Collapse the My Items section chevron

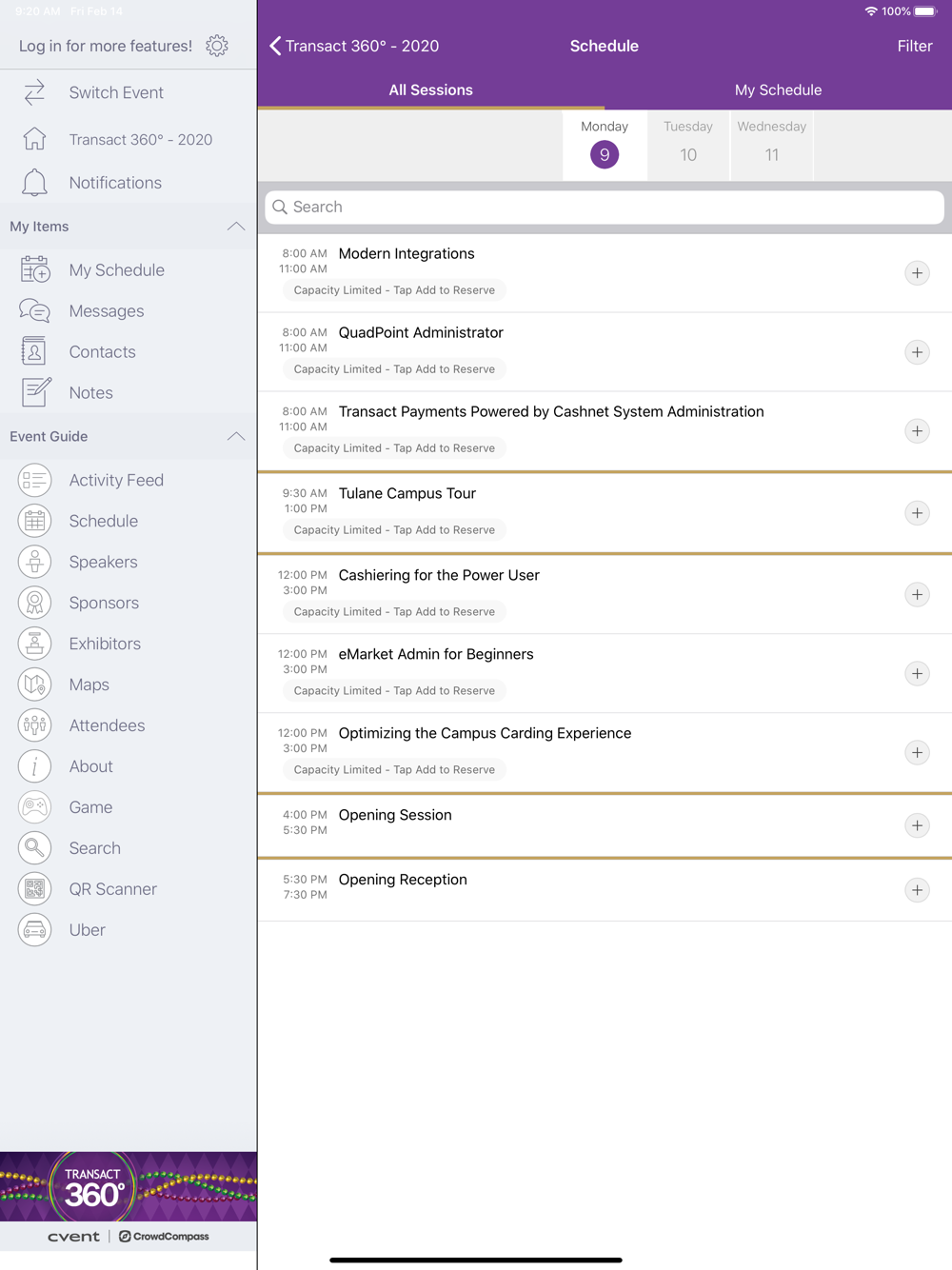click(x=236, y=227)
